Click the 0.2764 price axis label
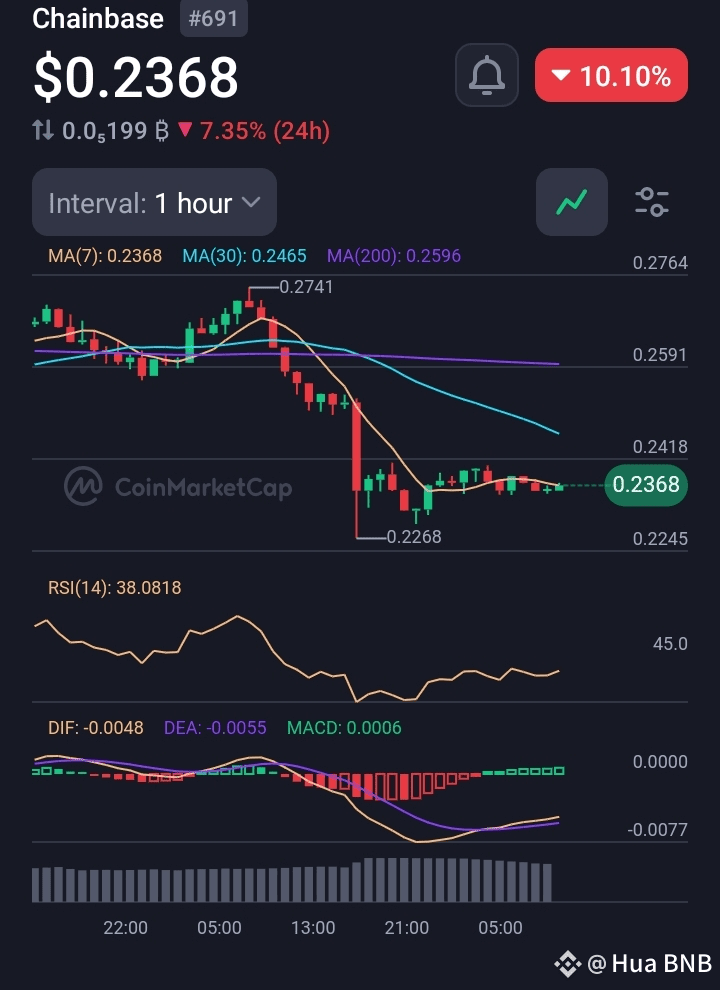Image resolution: width=720 pixels, height=990 pixels. point(660,263)
